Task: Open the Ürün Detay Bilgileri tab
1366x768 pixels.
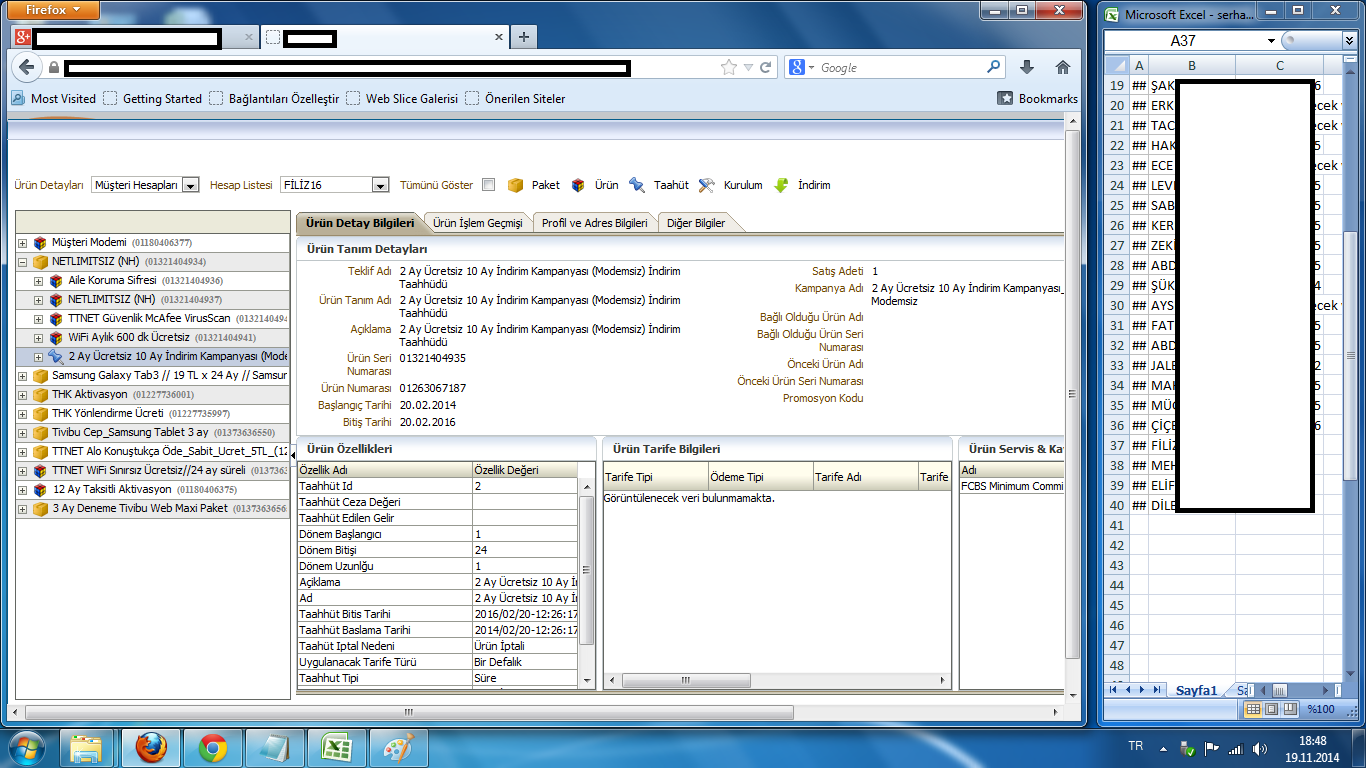Action: [x=360, y=222]
